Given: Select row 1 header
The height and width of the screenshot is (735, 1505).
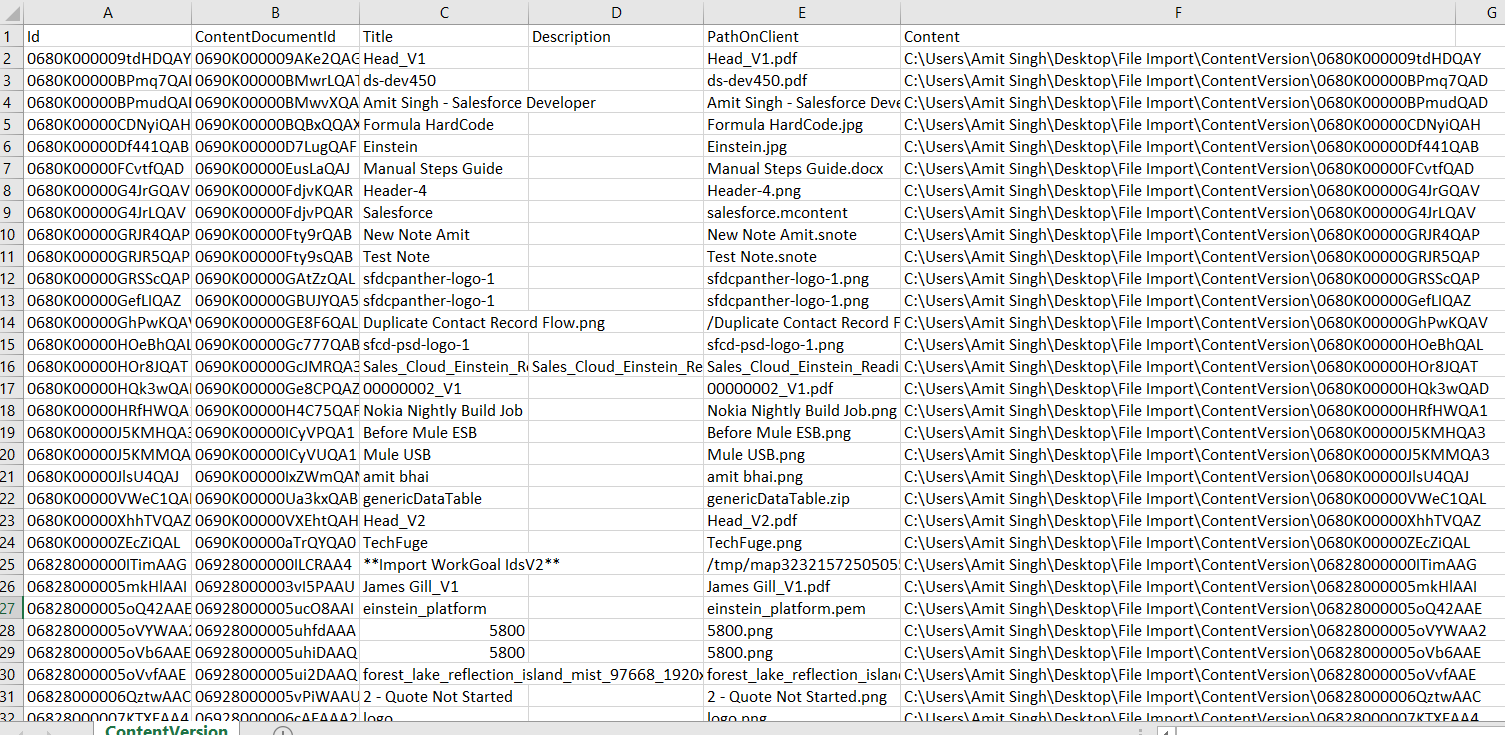Looking at the screenshot, I should [x=10, y=36].
